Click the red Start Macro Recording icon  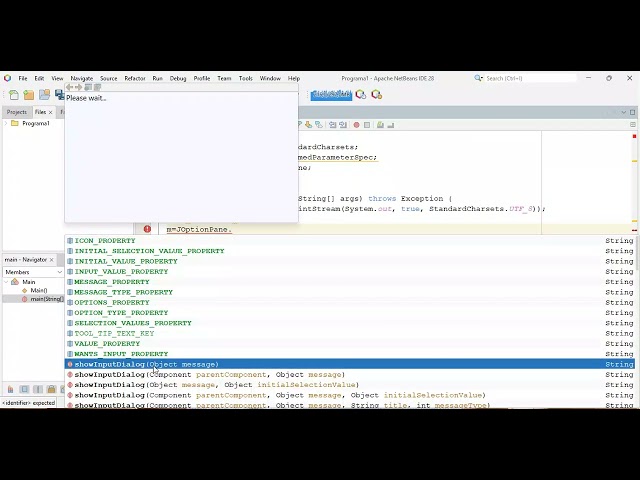coord(356,125)
